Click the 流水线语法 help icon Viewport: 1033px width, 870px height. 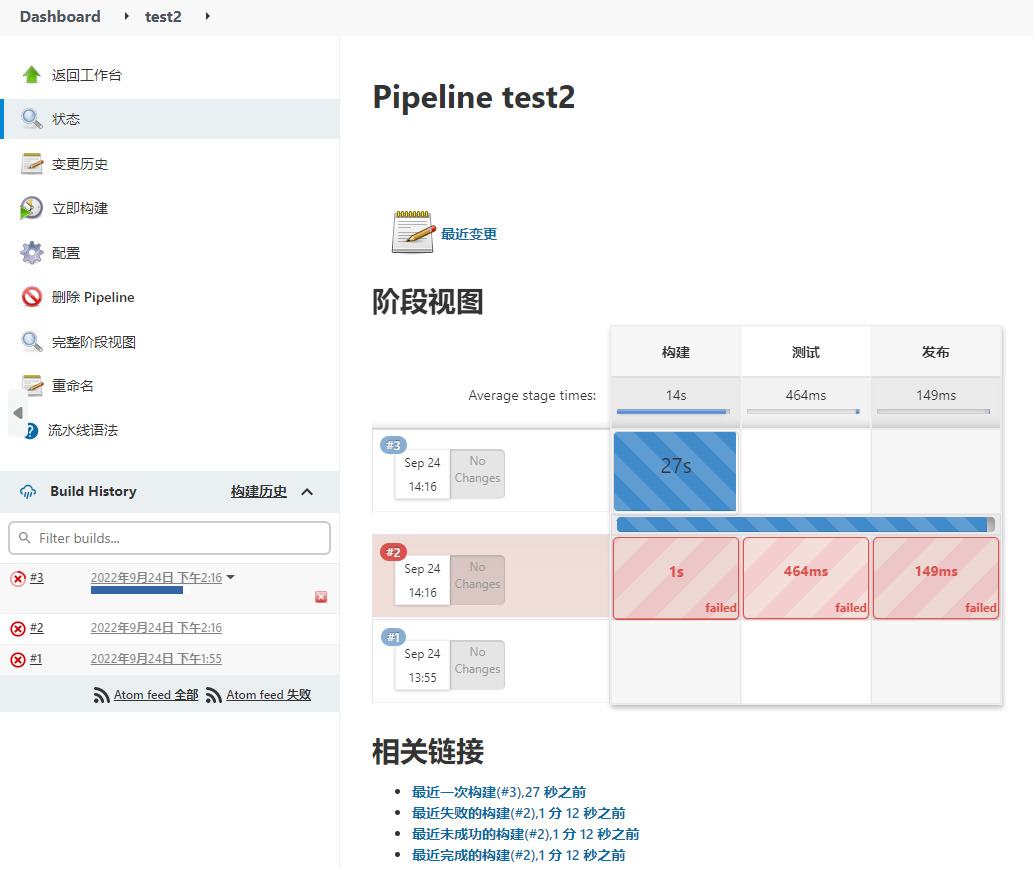click(x=32, y=430)
